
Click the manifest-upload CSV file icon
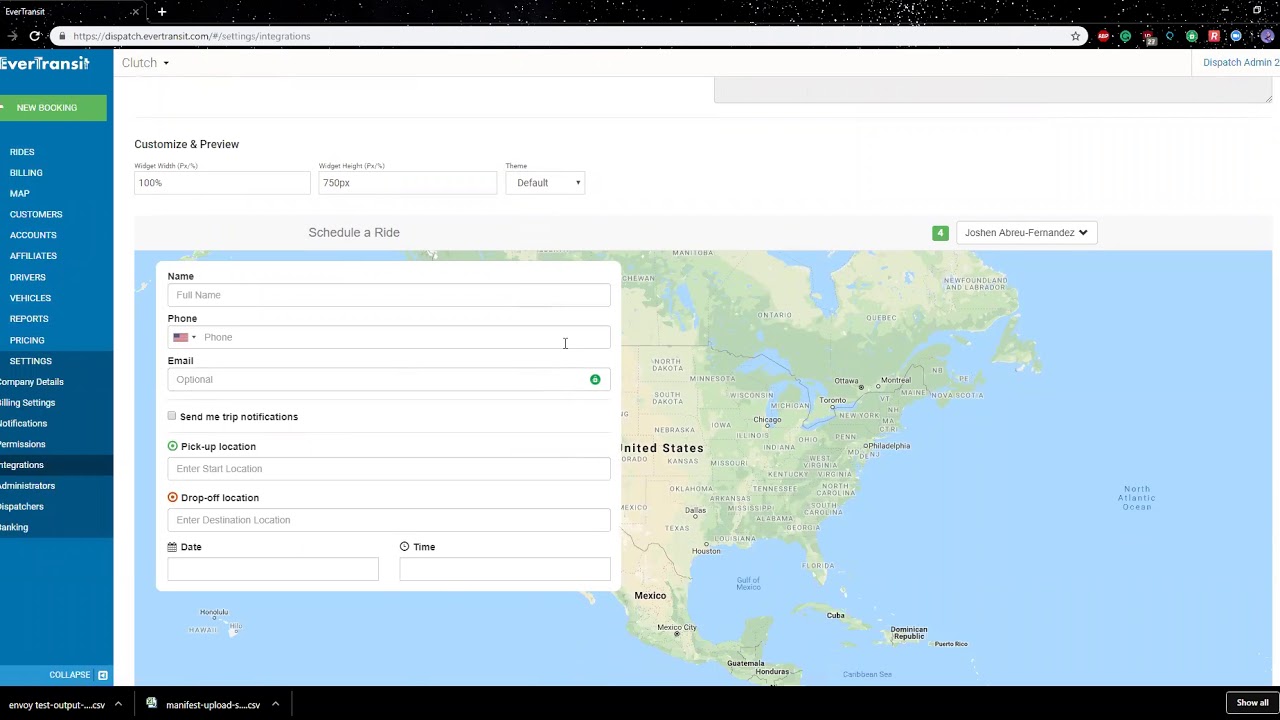pyautogui.click(x=152, y=704)
